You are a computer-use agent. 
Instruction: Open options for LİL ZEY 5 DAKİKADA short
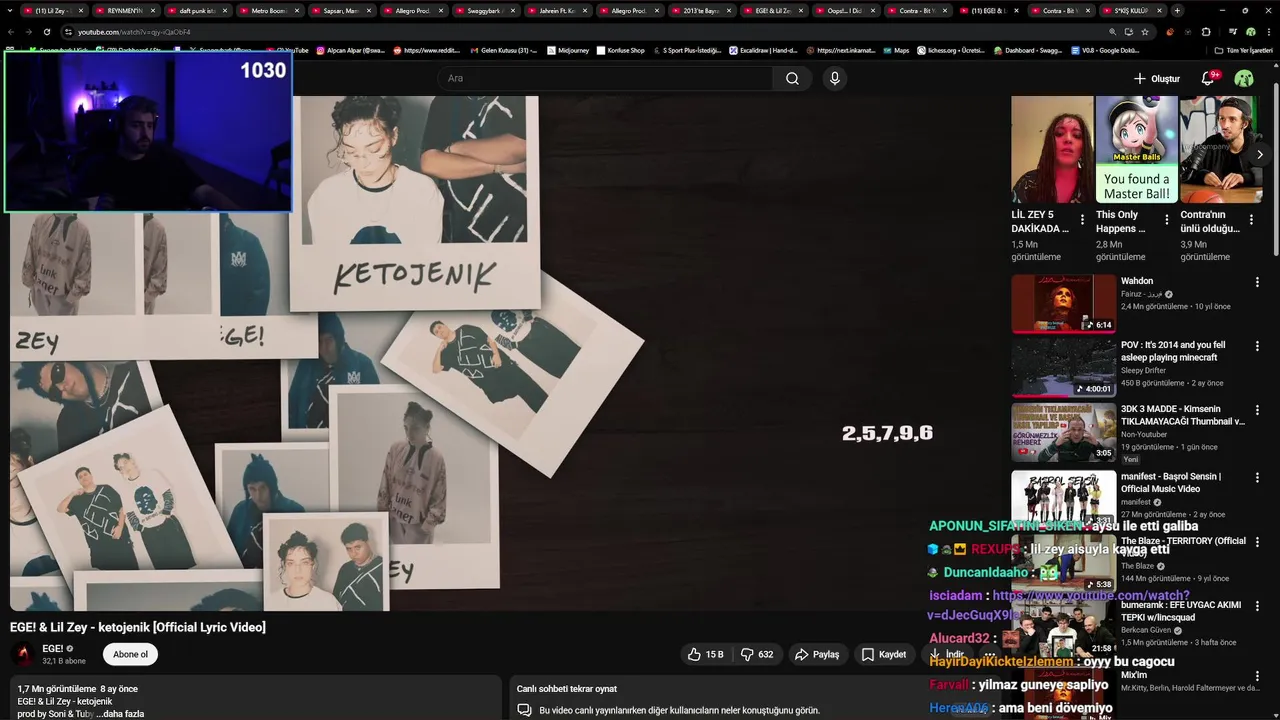point(1082,219)
